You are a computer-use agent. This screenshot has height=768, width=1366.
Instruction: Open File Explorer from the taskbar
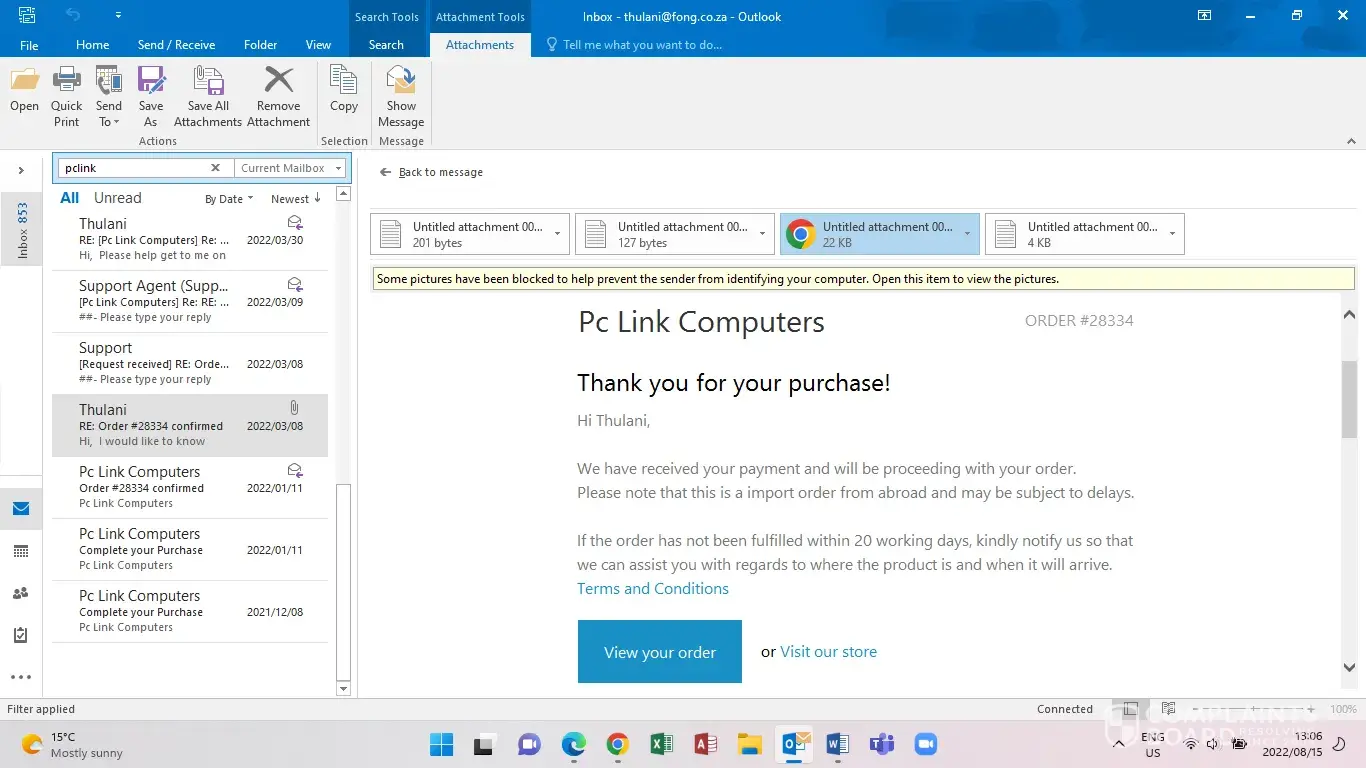[750, 744]
